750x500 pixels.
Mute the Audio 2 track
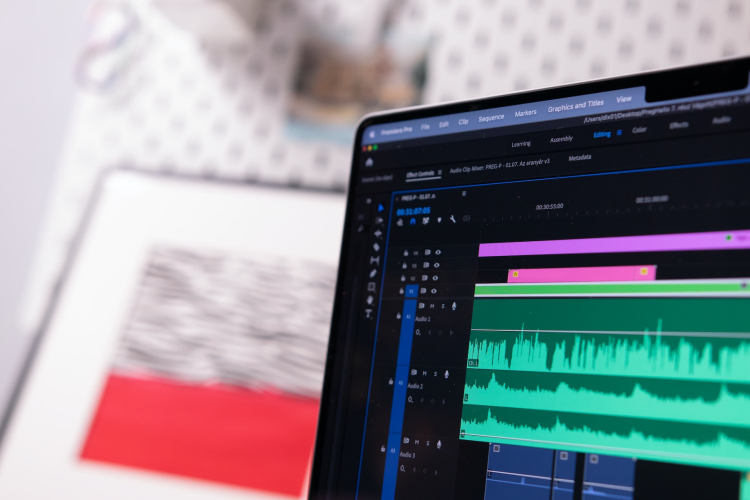[424, 373]
